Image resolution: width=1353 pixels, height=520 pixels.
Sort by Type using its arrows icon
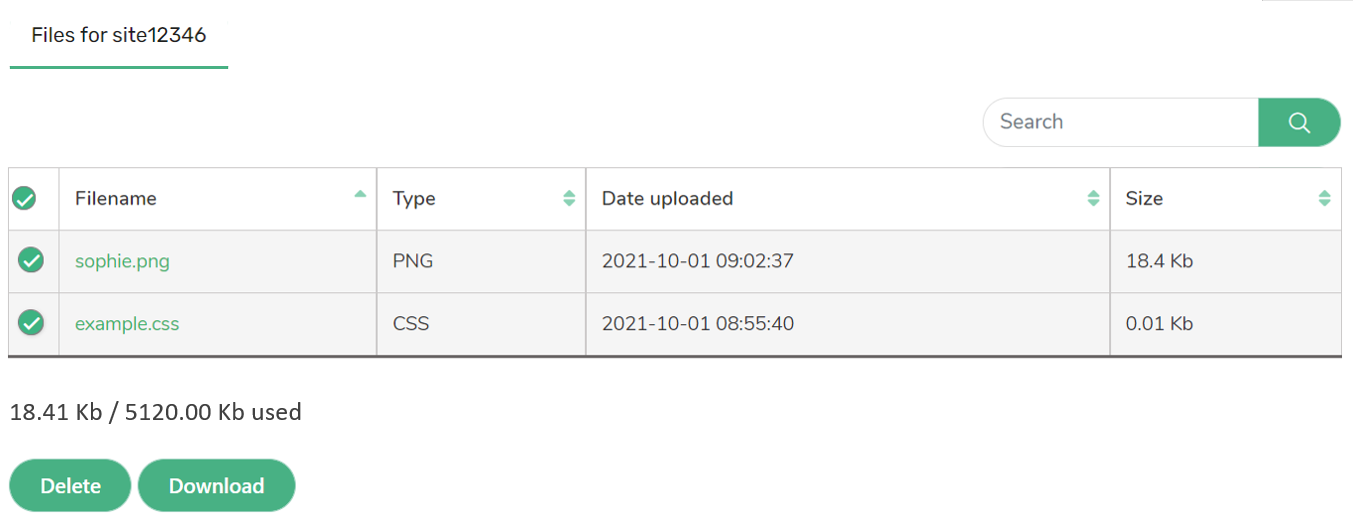[569, 199]
